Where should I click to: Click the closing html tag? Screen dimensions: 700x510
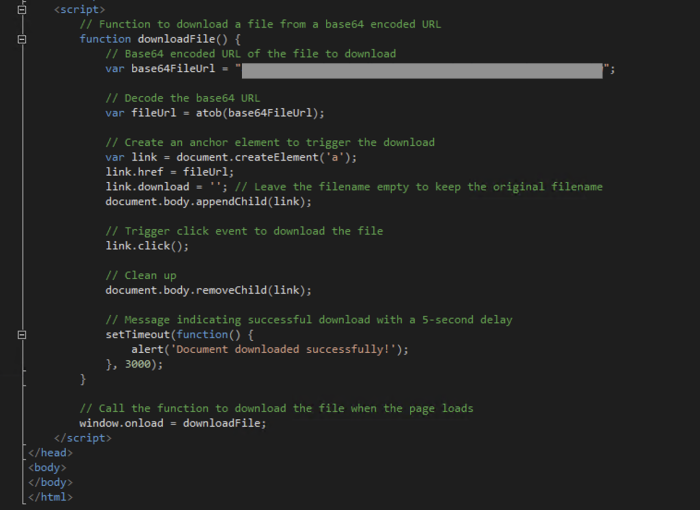coord(50,497)
